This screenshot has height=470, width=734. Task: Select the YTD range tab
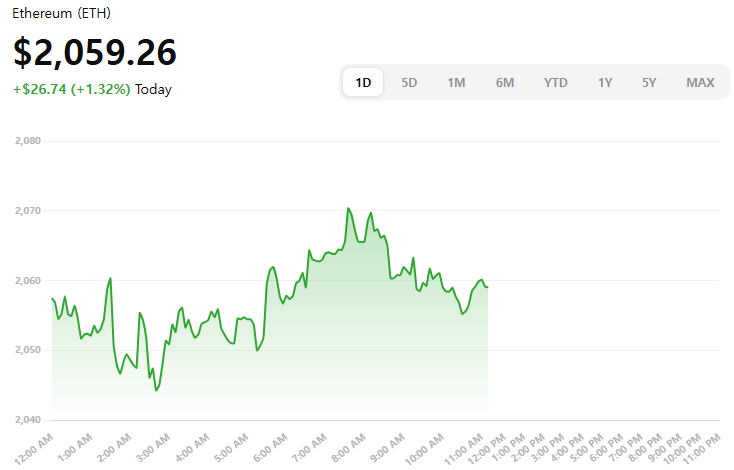tap(556, 82)
